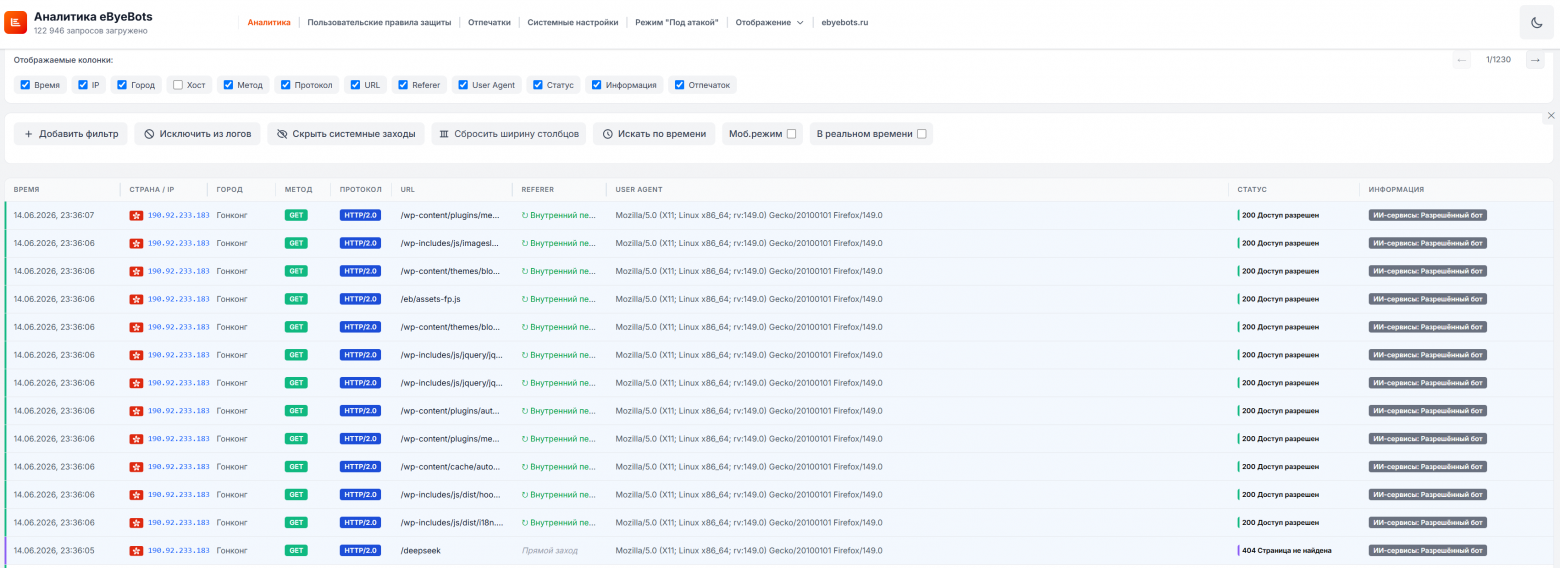Click GET badge in /deepseek row

296,551
